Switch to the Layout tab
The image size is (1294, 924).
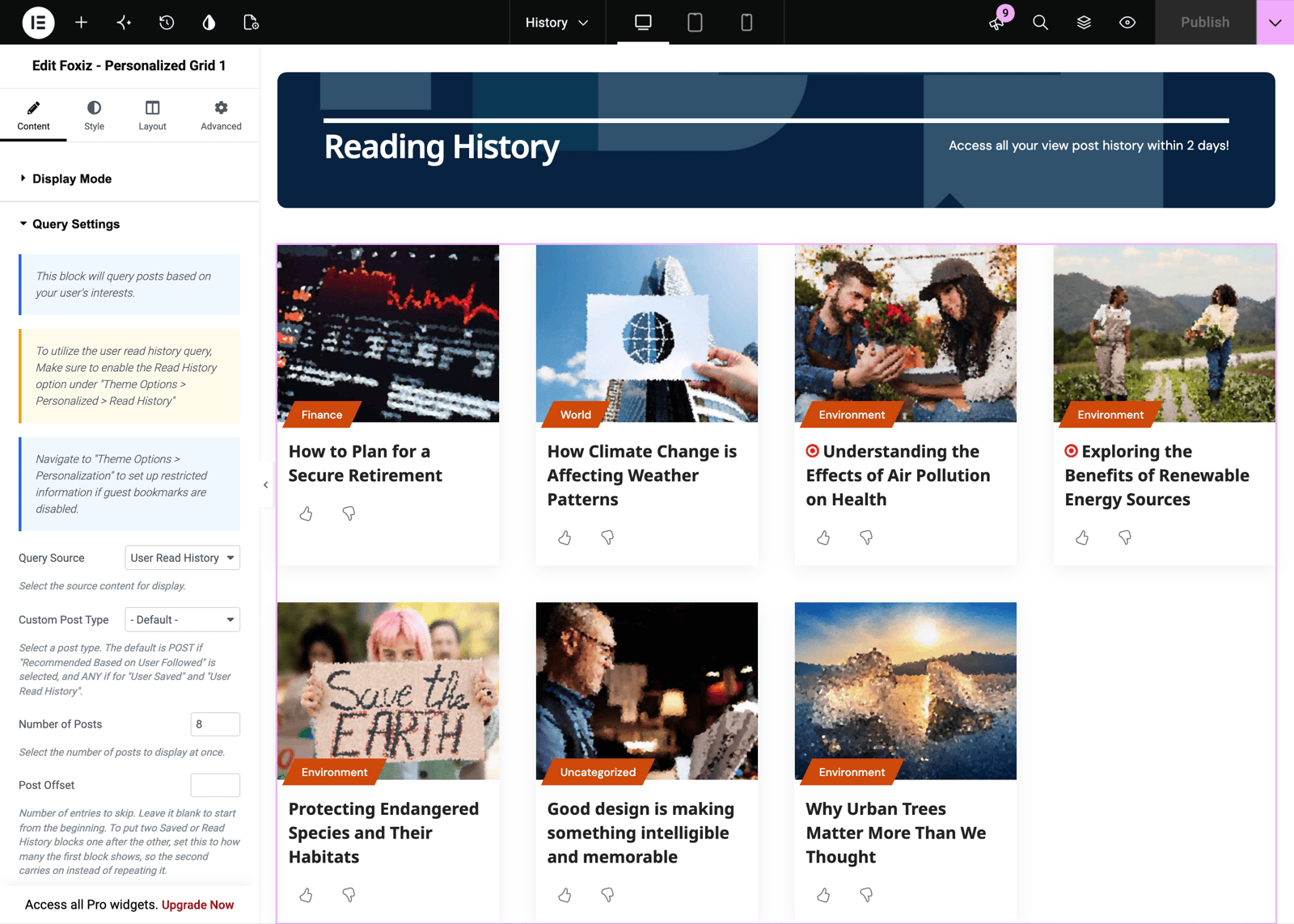[x=152, y=116]
